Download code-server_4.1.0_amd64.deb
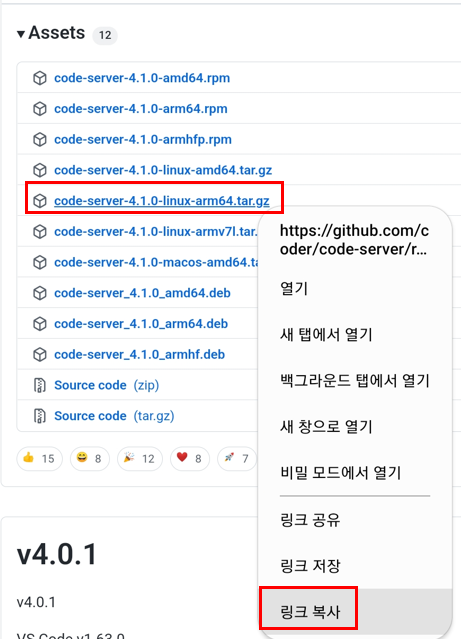 coord(142,293)
